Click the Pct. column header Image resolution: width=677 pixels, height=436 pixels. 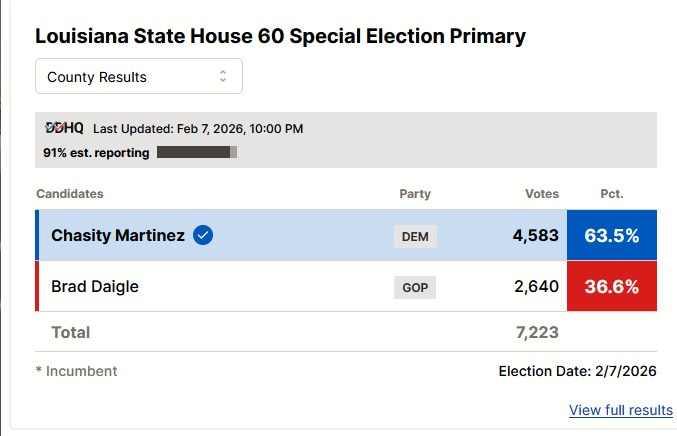[612, 194]
